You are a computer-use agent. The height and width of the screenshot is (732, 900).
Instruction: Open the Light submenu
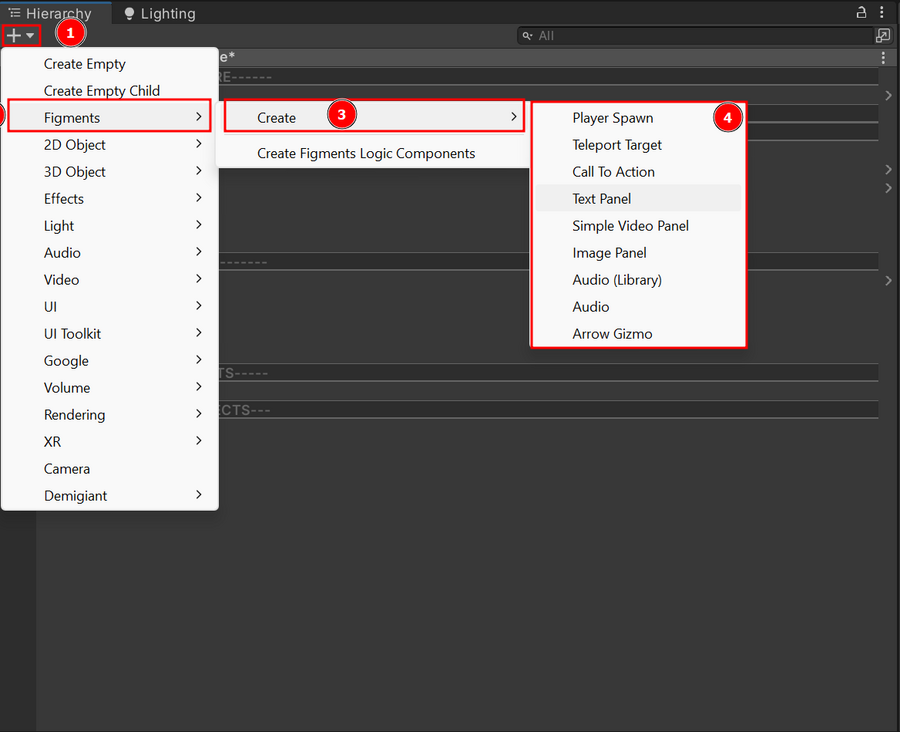110,226
